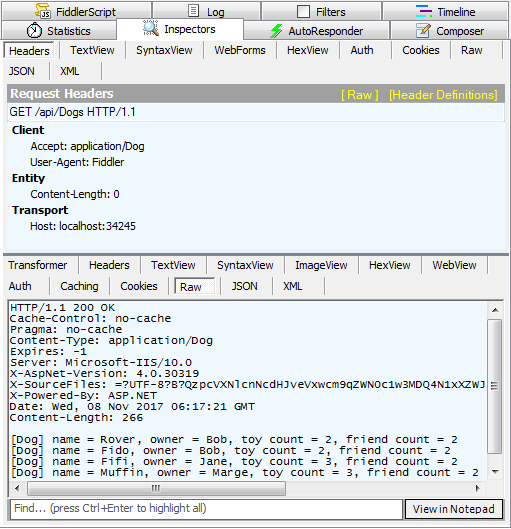Click the horizontal scrollbar left arrow

coord(17,488)
